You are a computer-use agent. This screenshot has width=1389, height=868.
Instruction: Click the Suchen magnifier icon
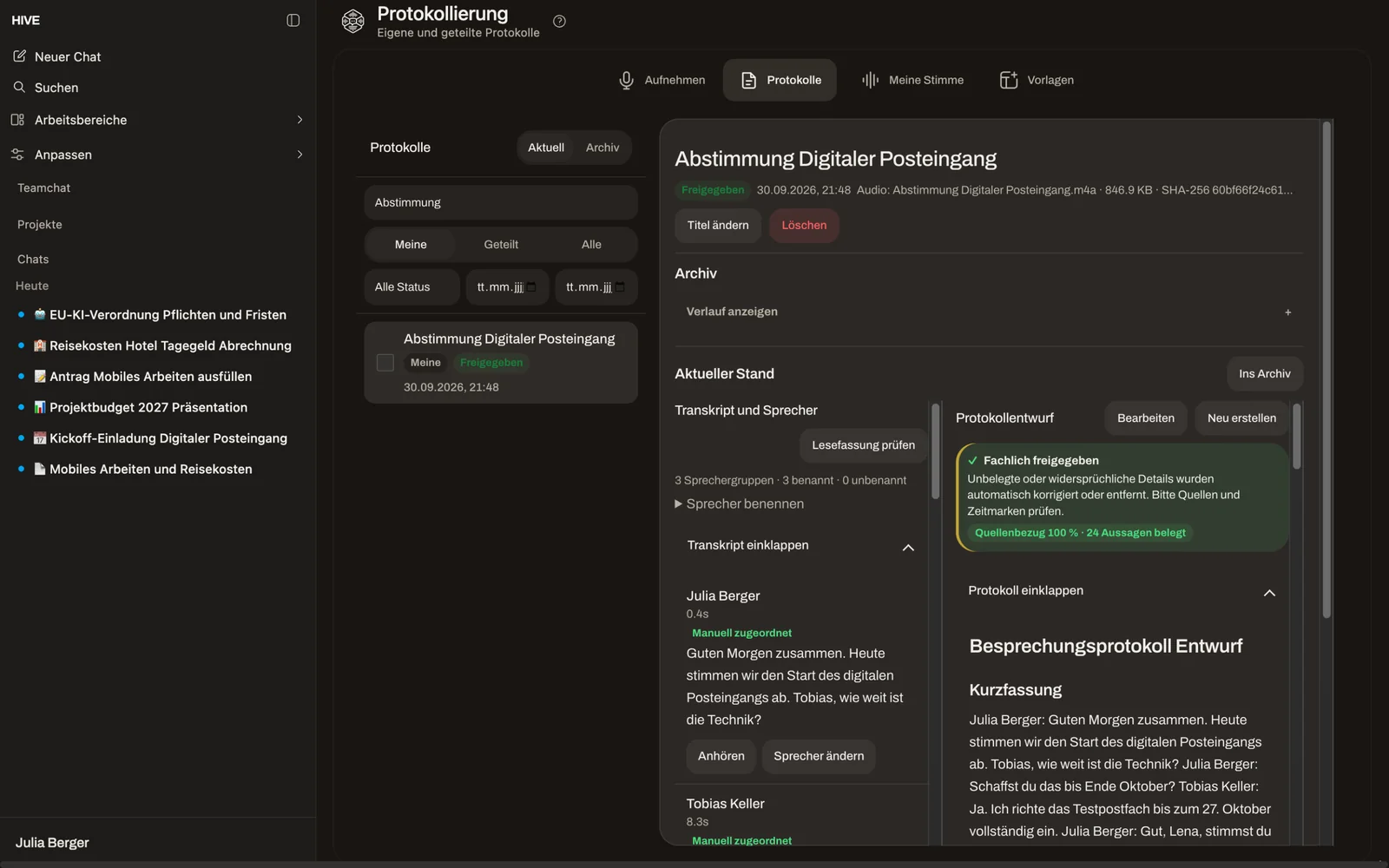19,87
